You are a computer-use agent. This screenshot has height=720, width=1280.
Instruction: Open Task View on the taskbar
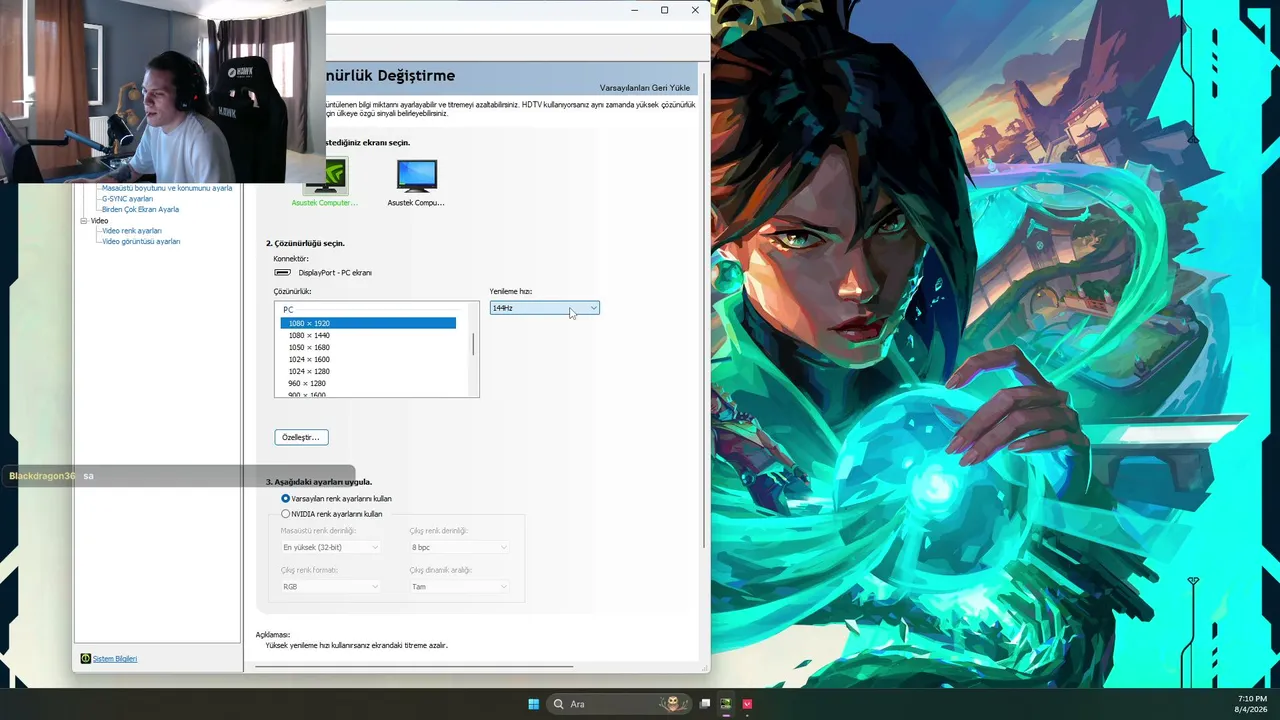[x=705, y=704]
